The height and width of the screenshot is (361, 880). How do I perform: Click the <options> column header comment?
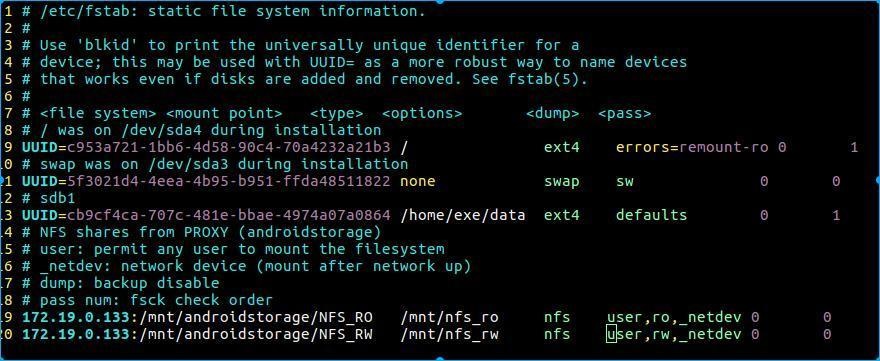422,113
